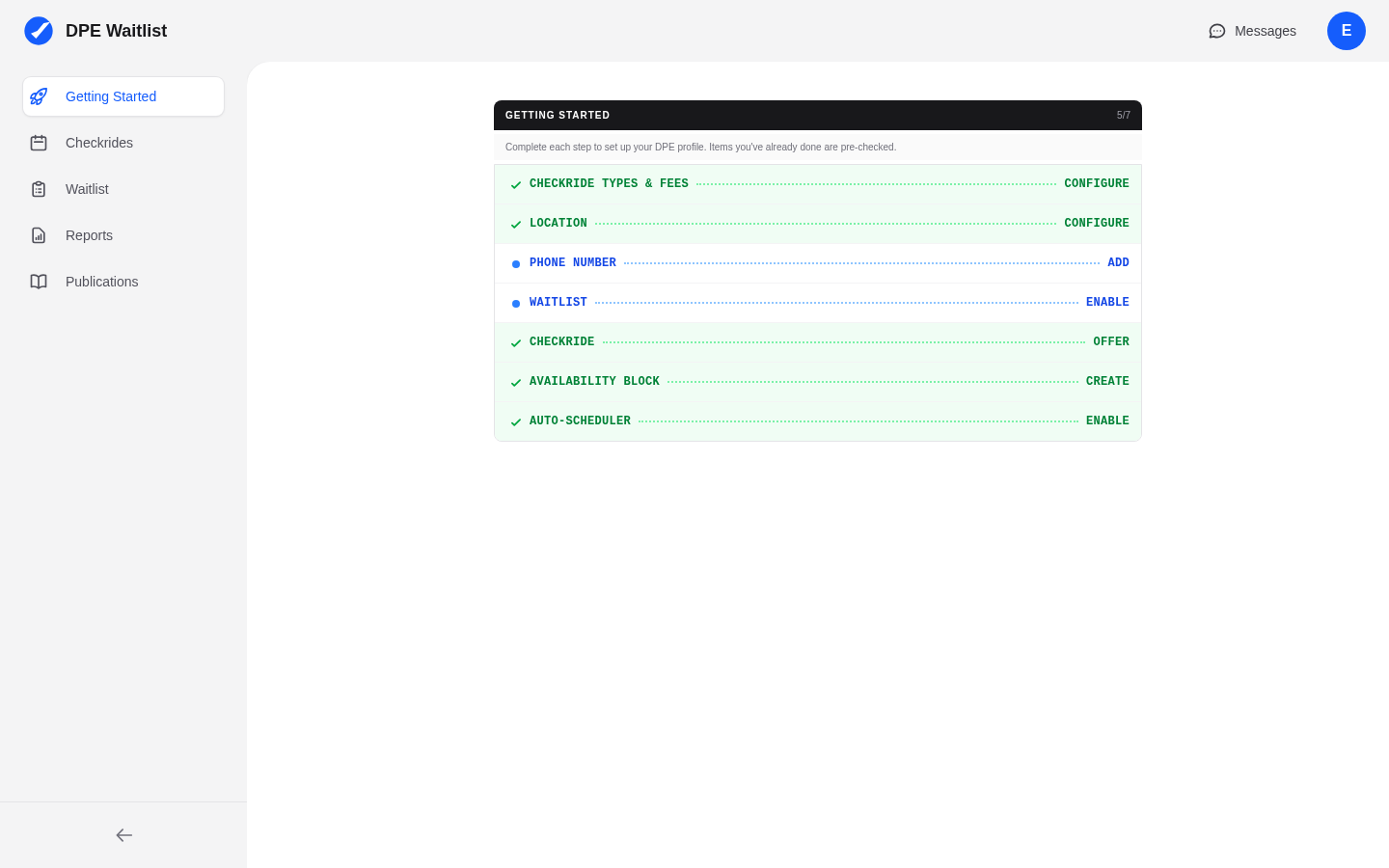The height and width of the screenshot is (868, 1389).
Task: Click the checkmark next to Auto-Scheduler
Action: click(x=516, y=420)
